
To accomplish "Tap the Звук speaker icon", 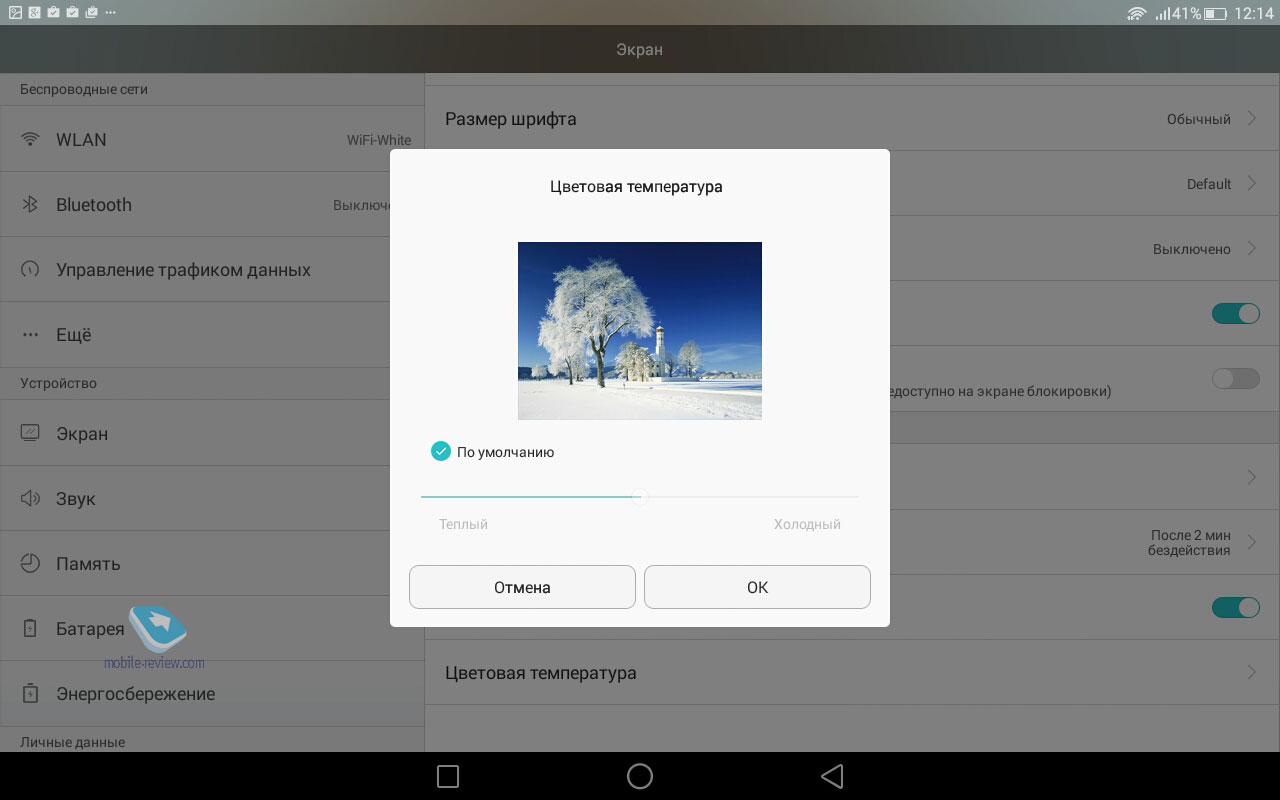I will [x=30, y=498].
